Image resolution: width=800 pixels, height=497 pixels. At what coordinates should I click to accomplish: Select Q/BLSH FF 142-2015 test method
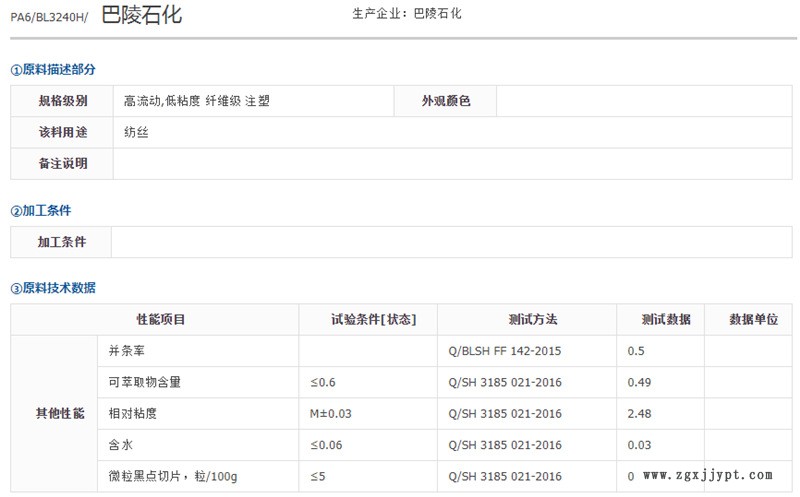pyautogui.click(x=505, y=351)
